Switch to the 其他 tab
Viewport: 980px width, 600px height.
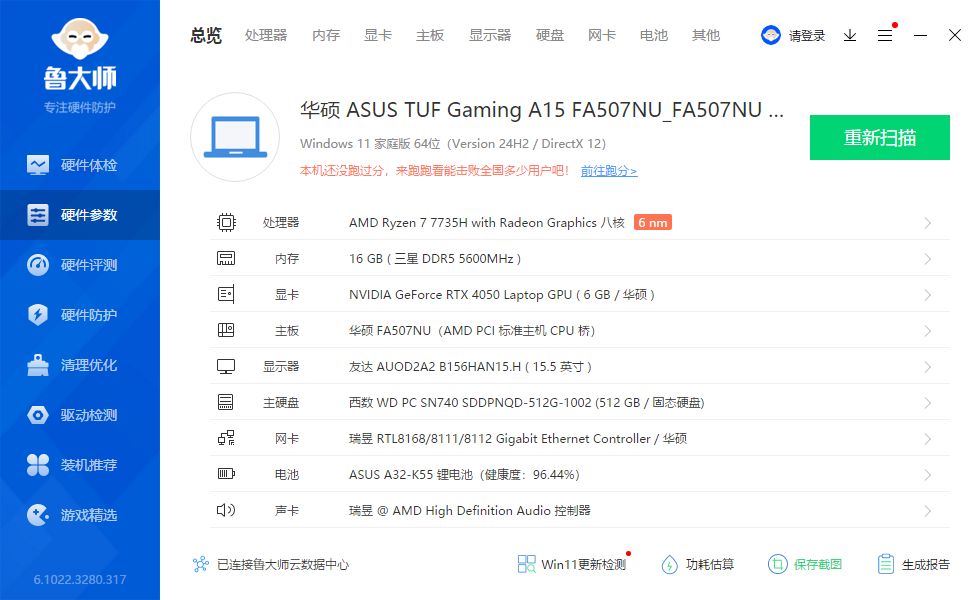pos(706,35)
